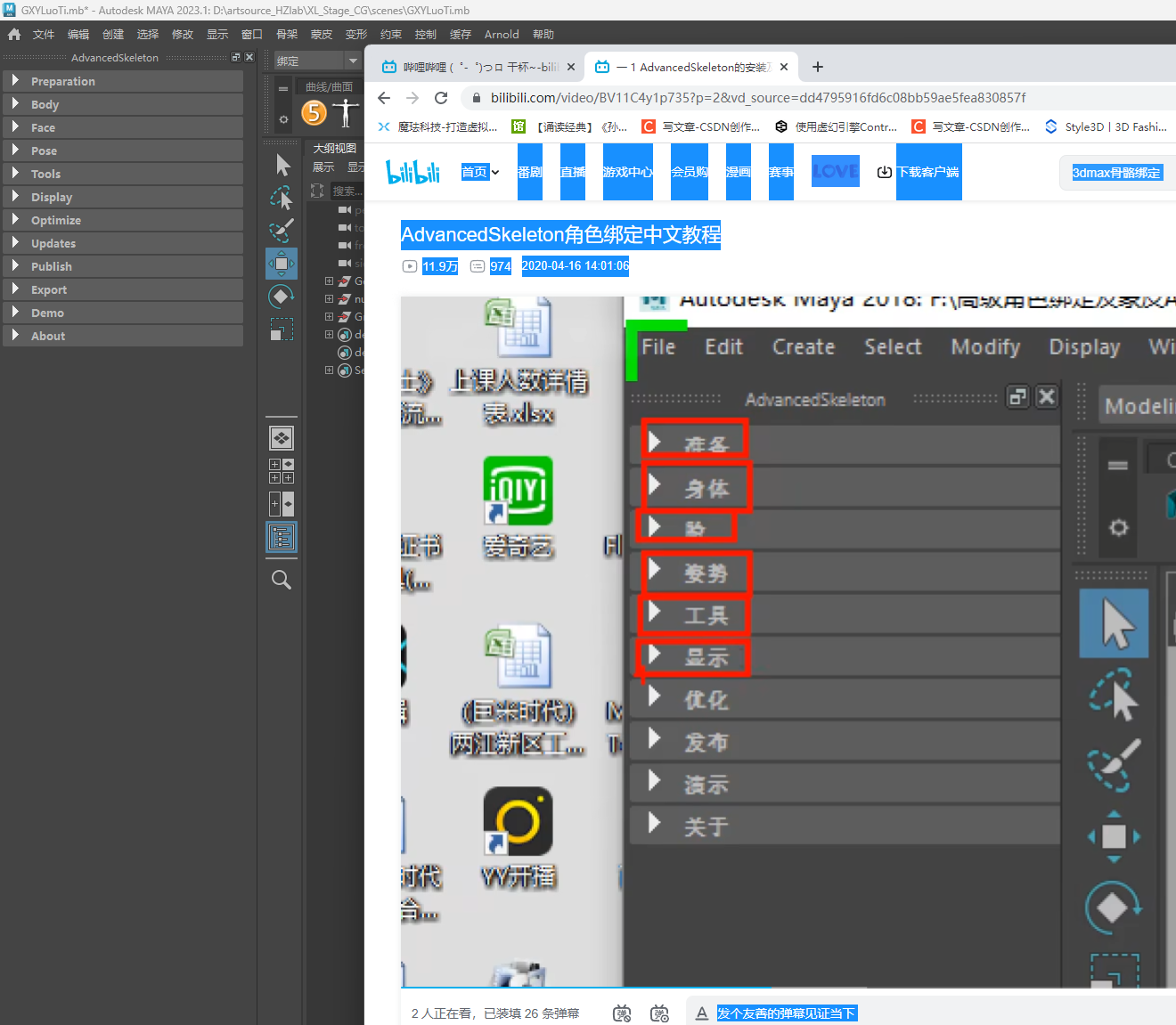1176x1025 pixels.
Task: Close the AdvancedSkeleton的安装 browser tab
Action: (784, 67)
